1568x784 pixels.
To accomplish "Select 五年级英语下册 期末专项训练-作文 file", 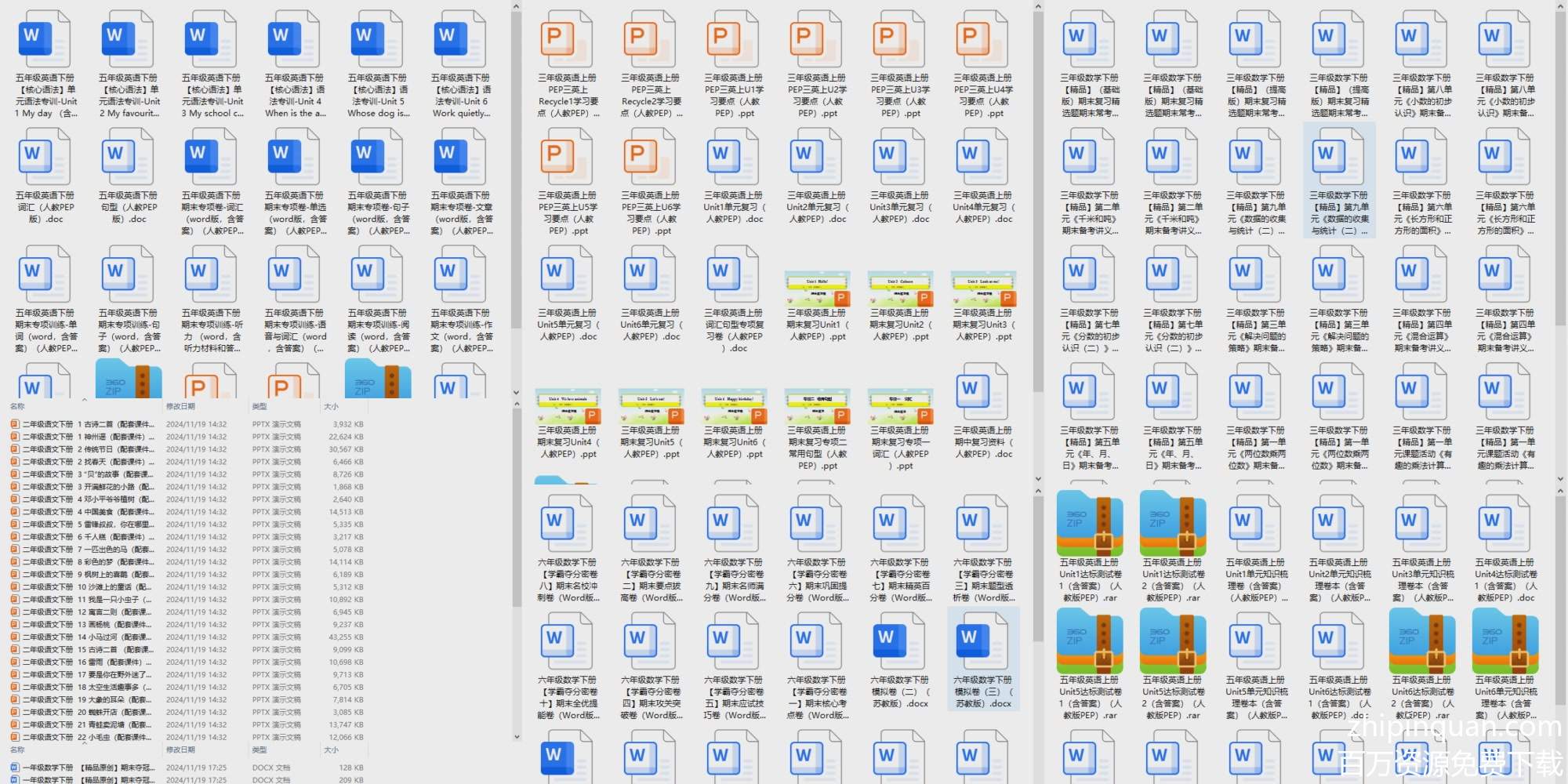I will pyautogui.click(x=461, y=299).
